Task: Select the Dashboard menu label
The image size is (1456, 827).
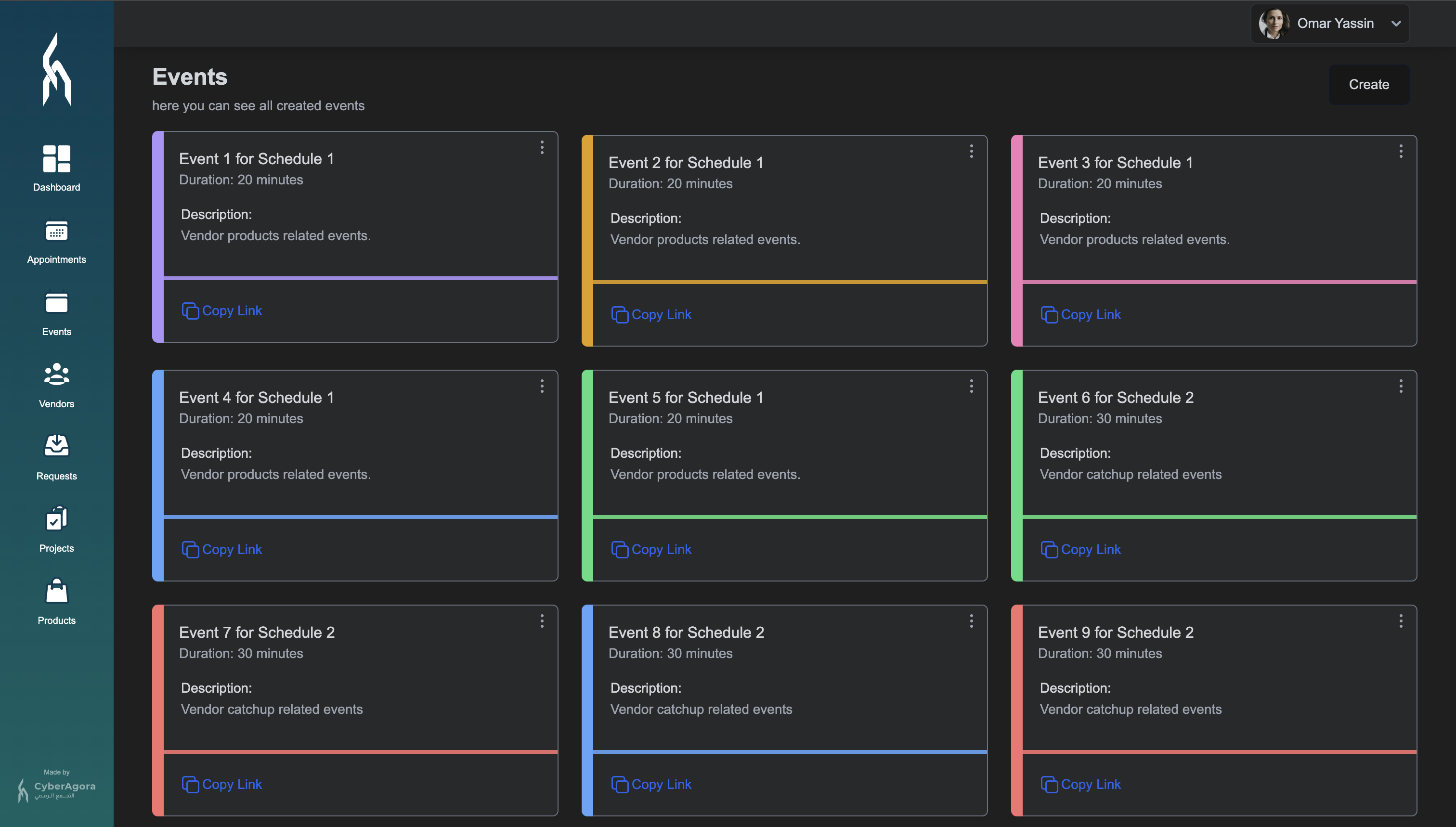Action: (x=56, y=187)
